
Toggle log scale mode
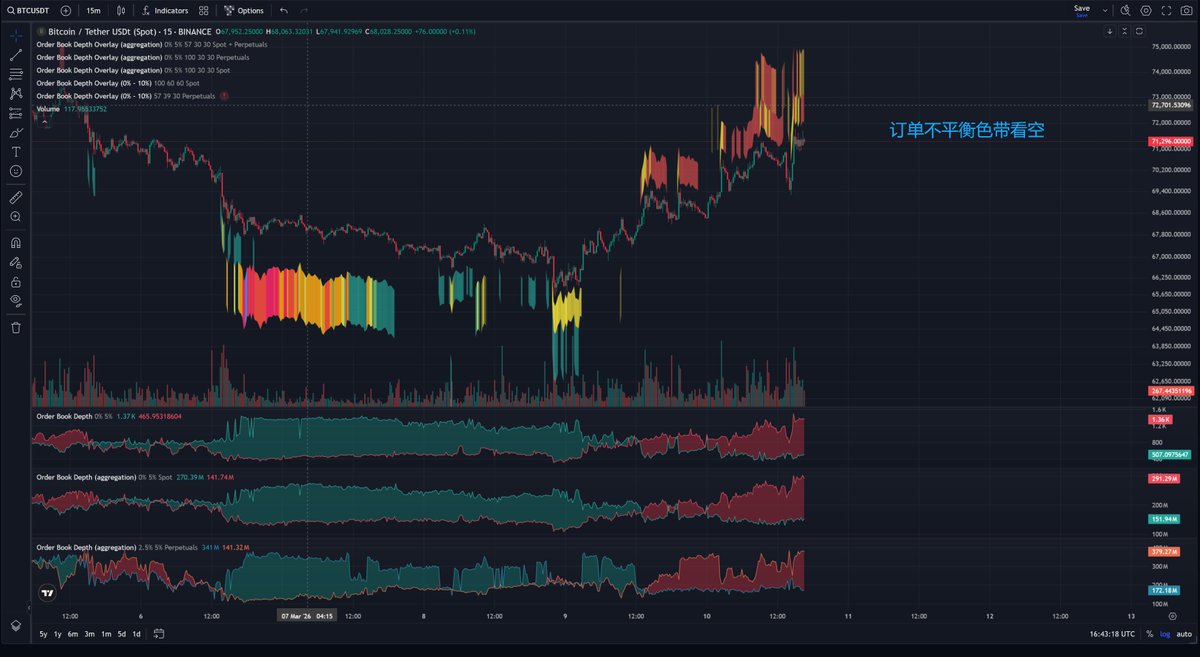click(x=1163, y=634)
